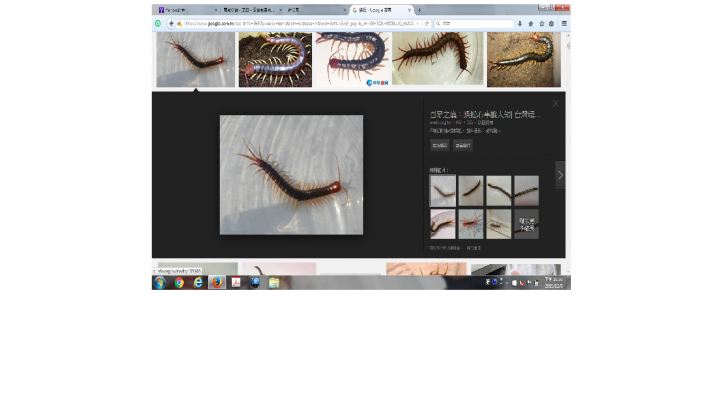The height and width of the screenshot is (404, 720).
Task: Open the Windows Start orb
Action: point(160,283)
